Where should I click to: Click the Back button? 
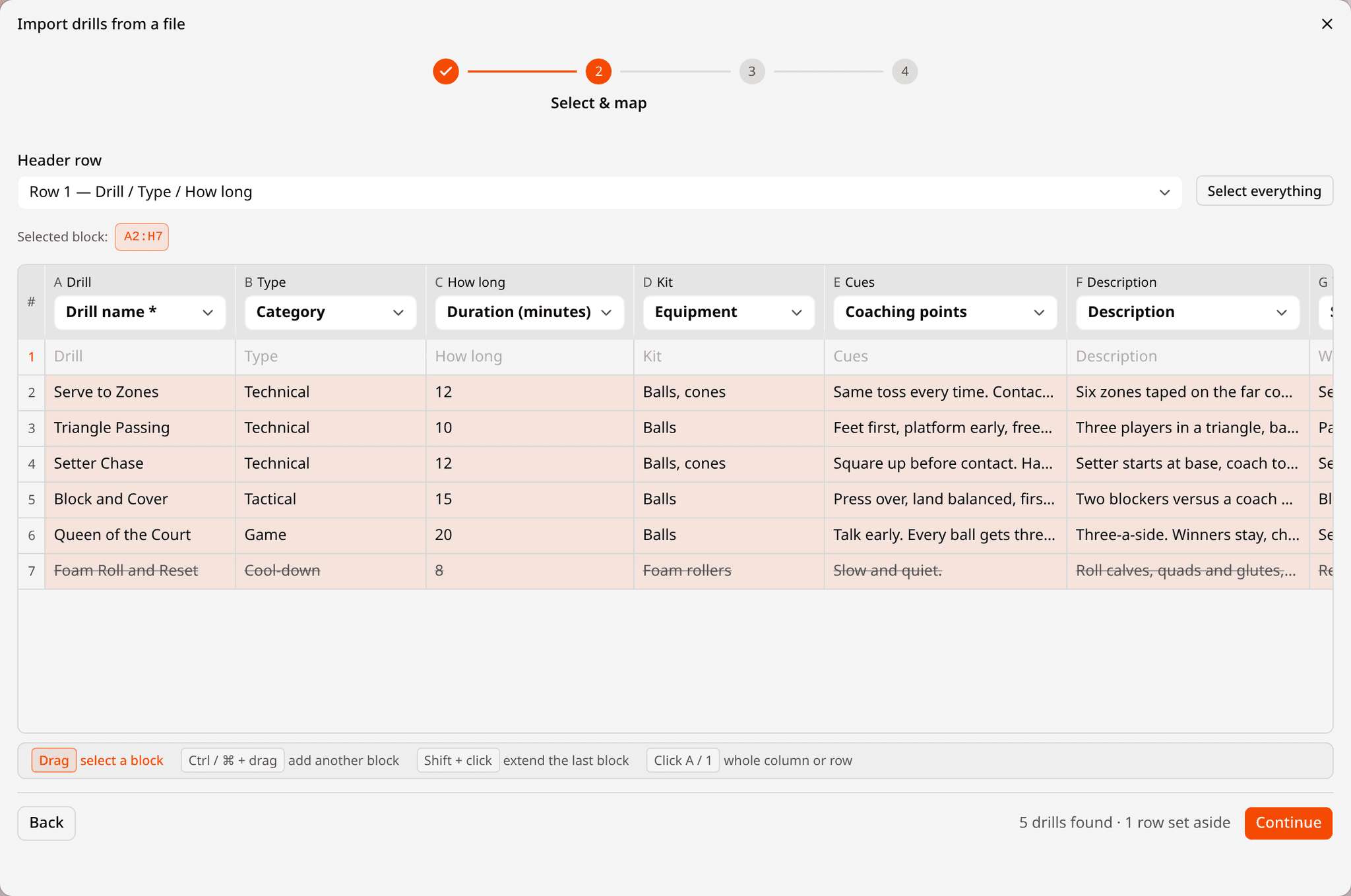(46, 823)
